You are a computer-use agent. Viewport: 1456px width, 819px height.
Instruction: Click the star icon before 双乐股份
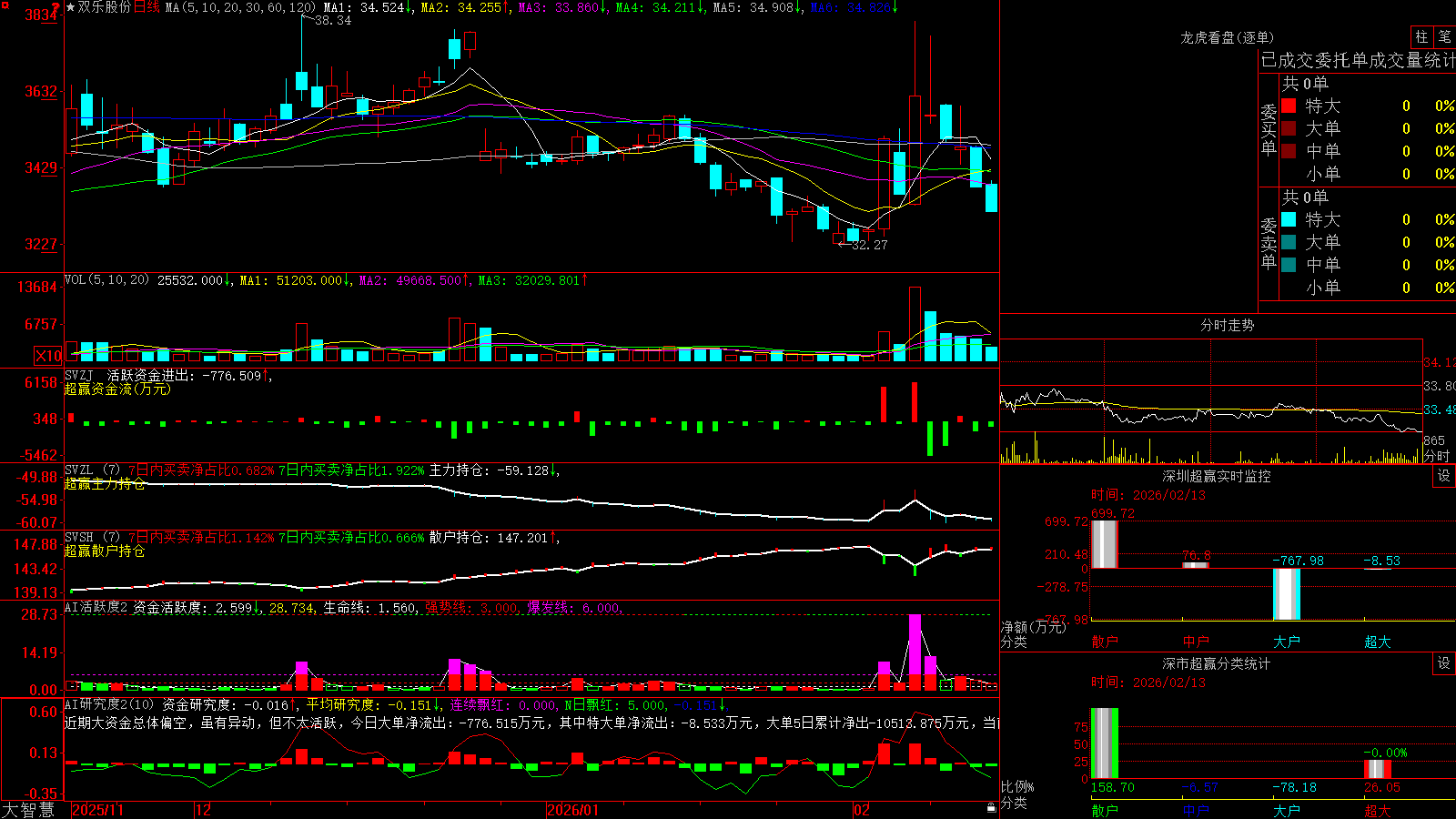tap(70, 7)
